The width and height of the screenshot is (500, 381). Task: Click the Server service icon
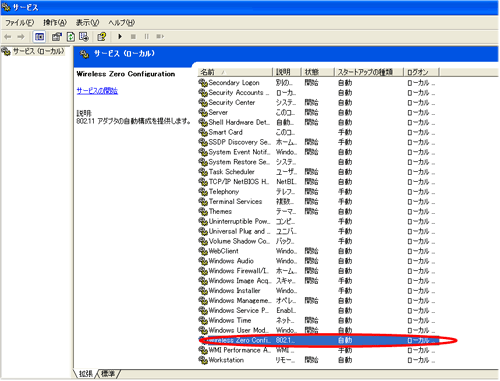[x=203, y=112]
